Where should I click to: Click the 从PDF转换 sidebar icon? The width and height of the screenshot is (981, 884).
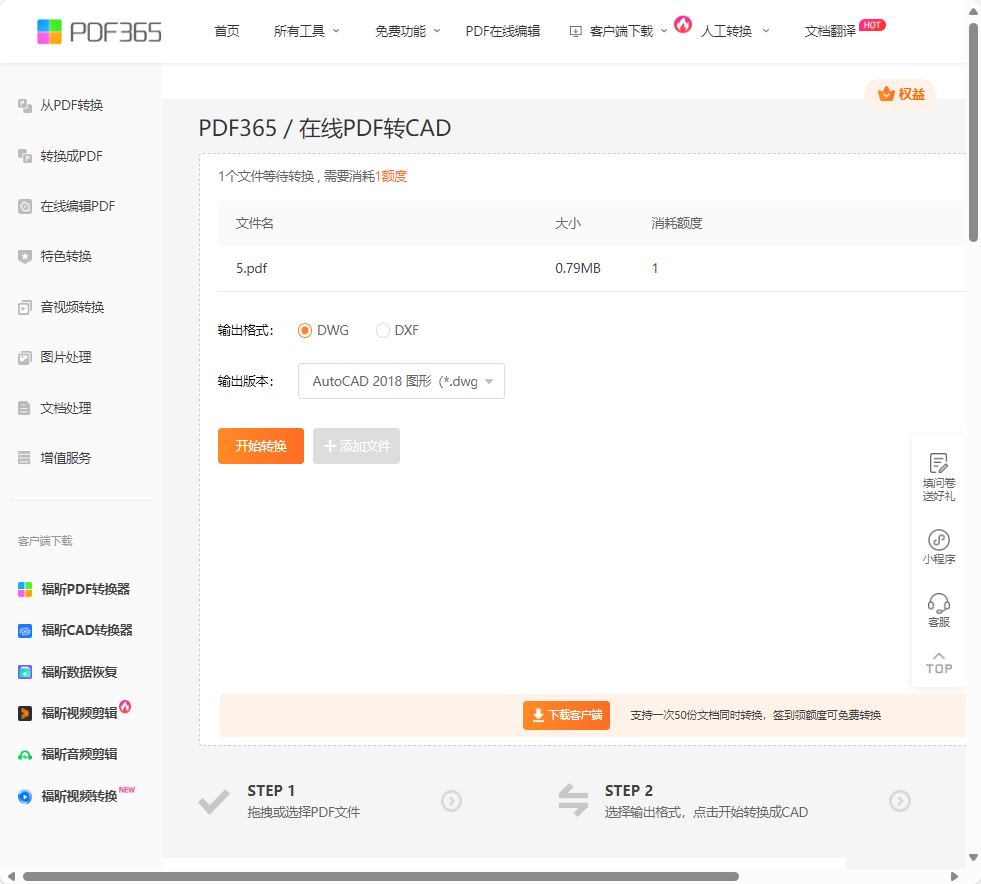[x=25, y=105]
